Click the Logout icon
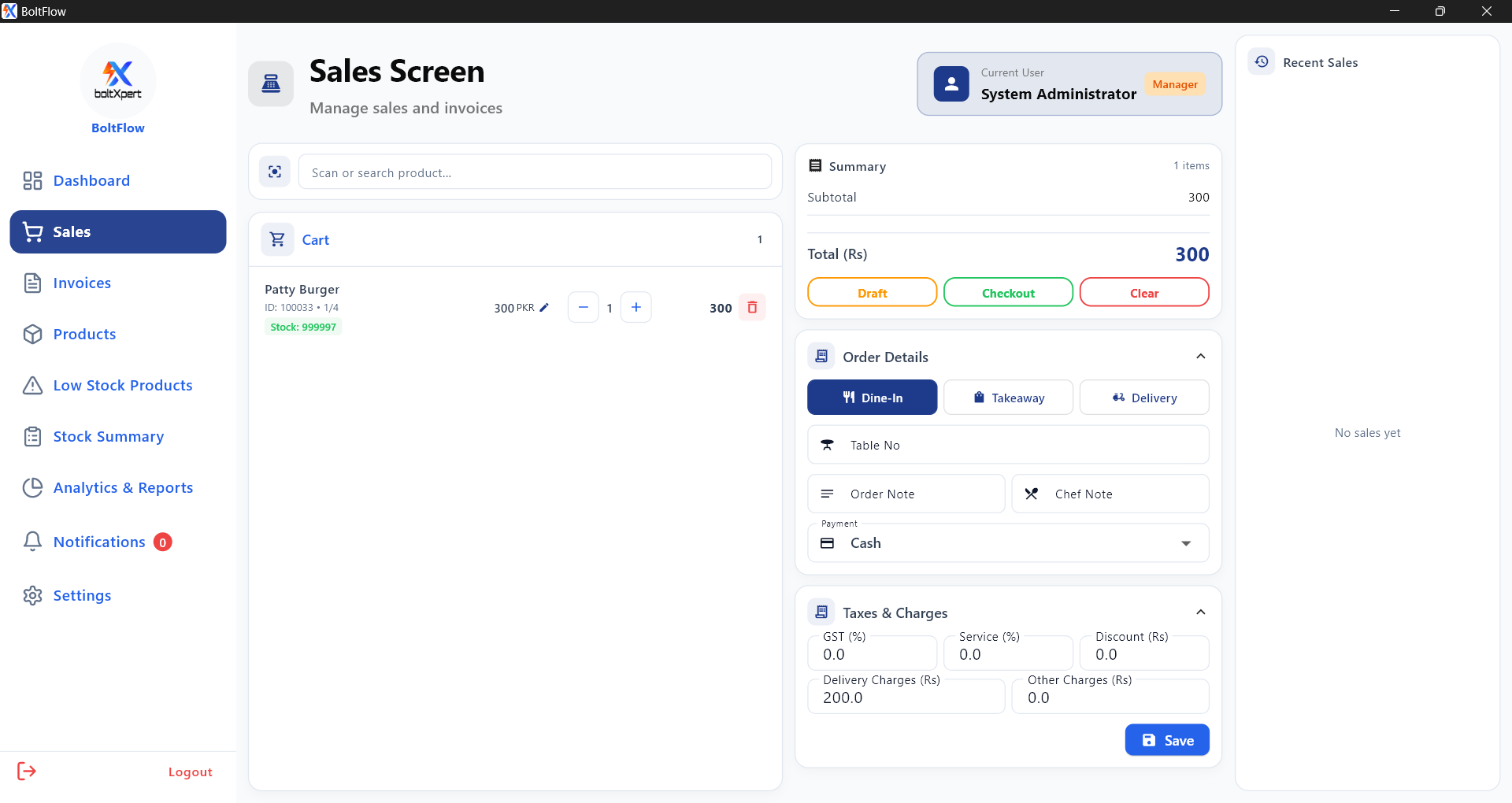The width and height of the screenshot is (1512, 803). [27, 771]
